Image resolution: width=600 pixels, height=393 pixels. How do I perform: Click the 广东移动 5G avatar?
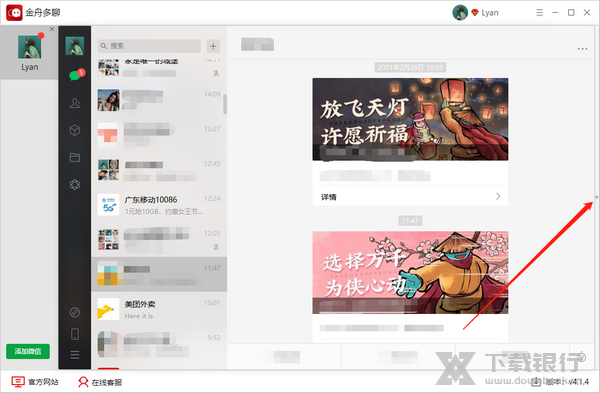coord(108,205)
